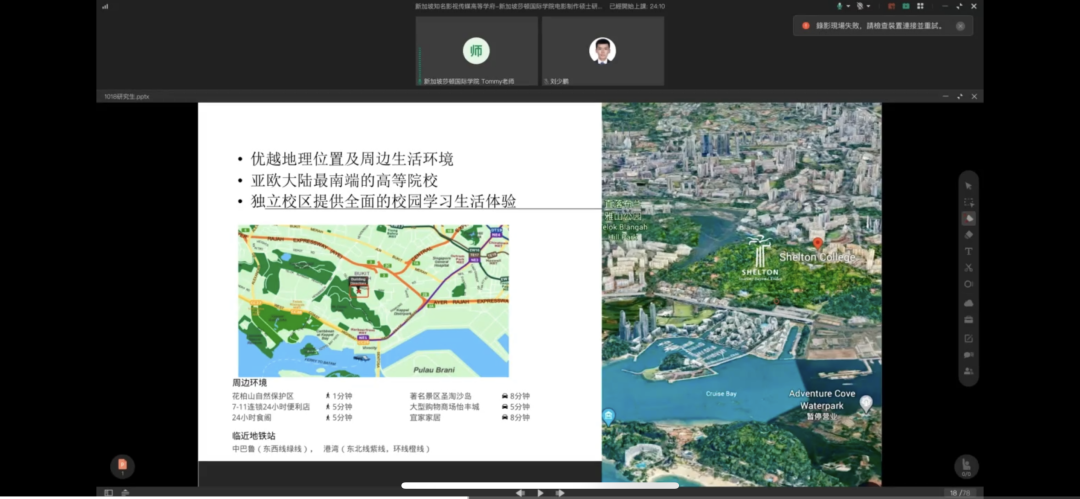
Task: Choose the marquee selection tool
Action: tap(968, 202)
